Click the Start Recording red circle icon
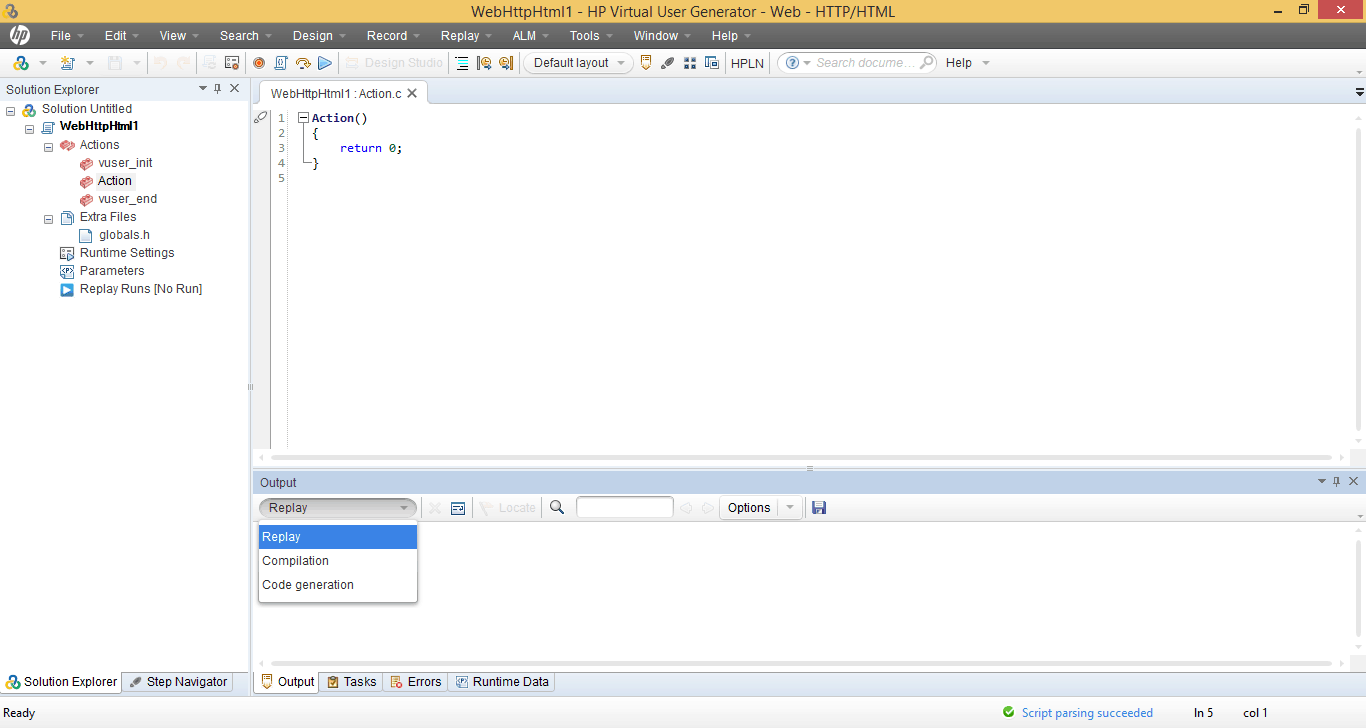The width and height of the screenshot is (1366, 728). [259, 63]
